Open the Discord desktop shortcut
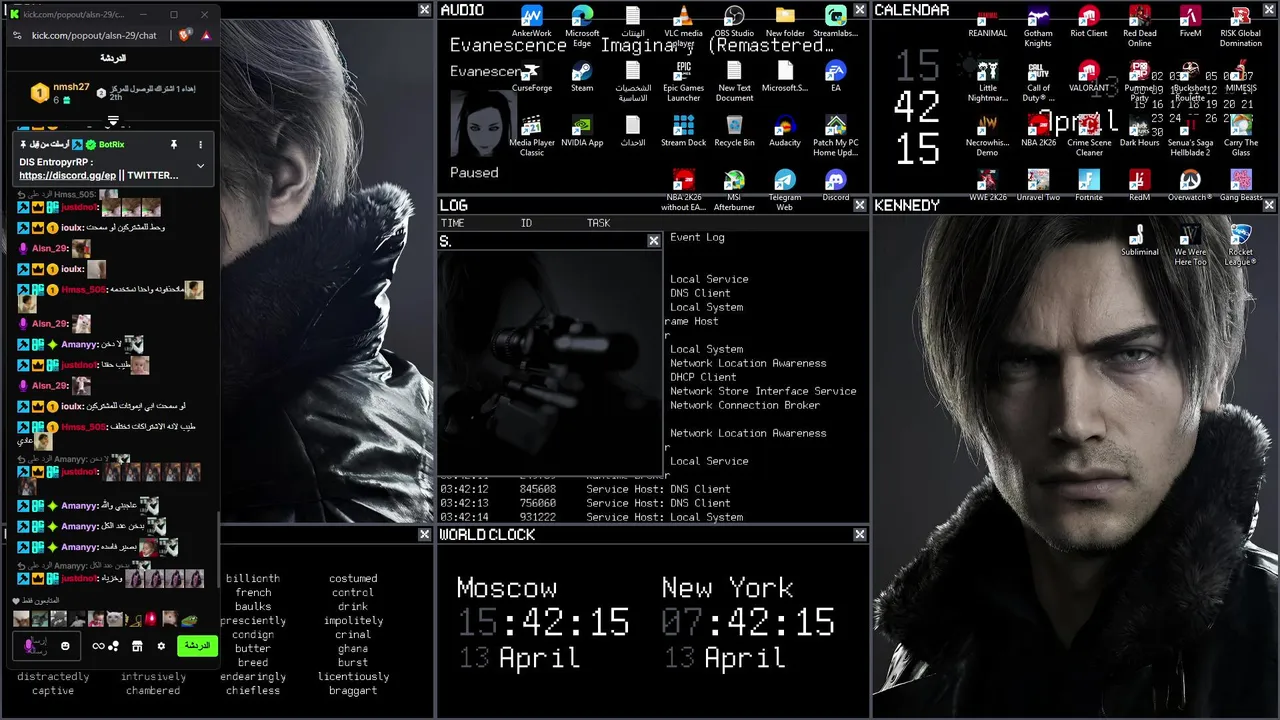1280x720 pixels. [x=836, y=186]
